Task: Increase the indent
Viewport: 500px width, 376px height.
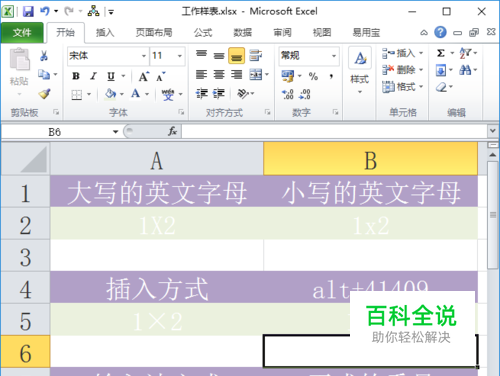Action: (x=219, y=94)
